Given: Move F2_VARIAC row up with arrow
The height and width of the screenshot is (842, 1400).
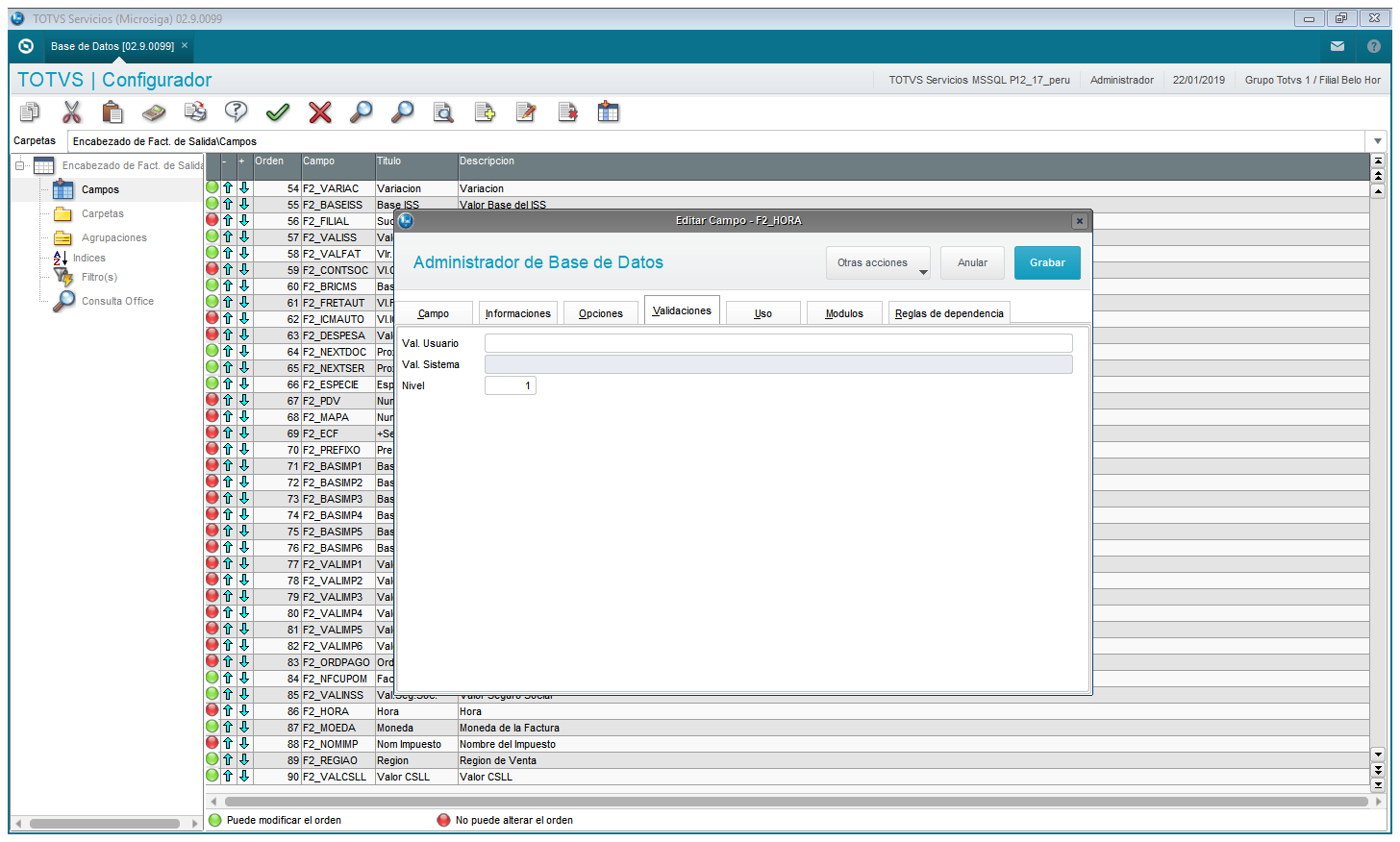Looking at the screenshot, I should coord(228,188).
